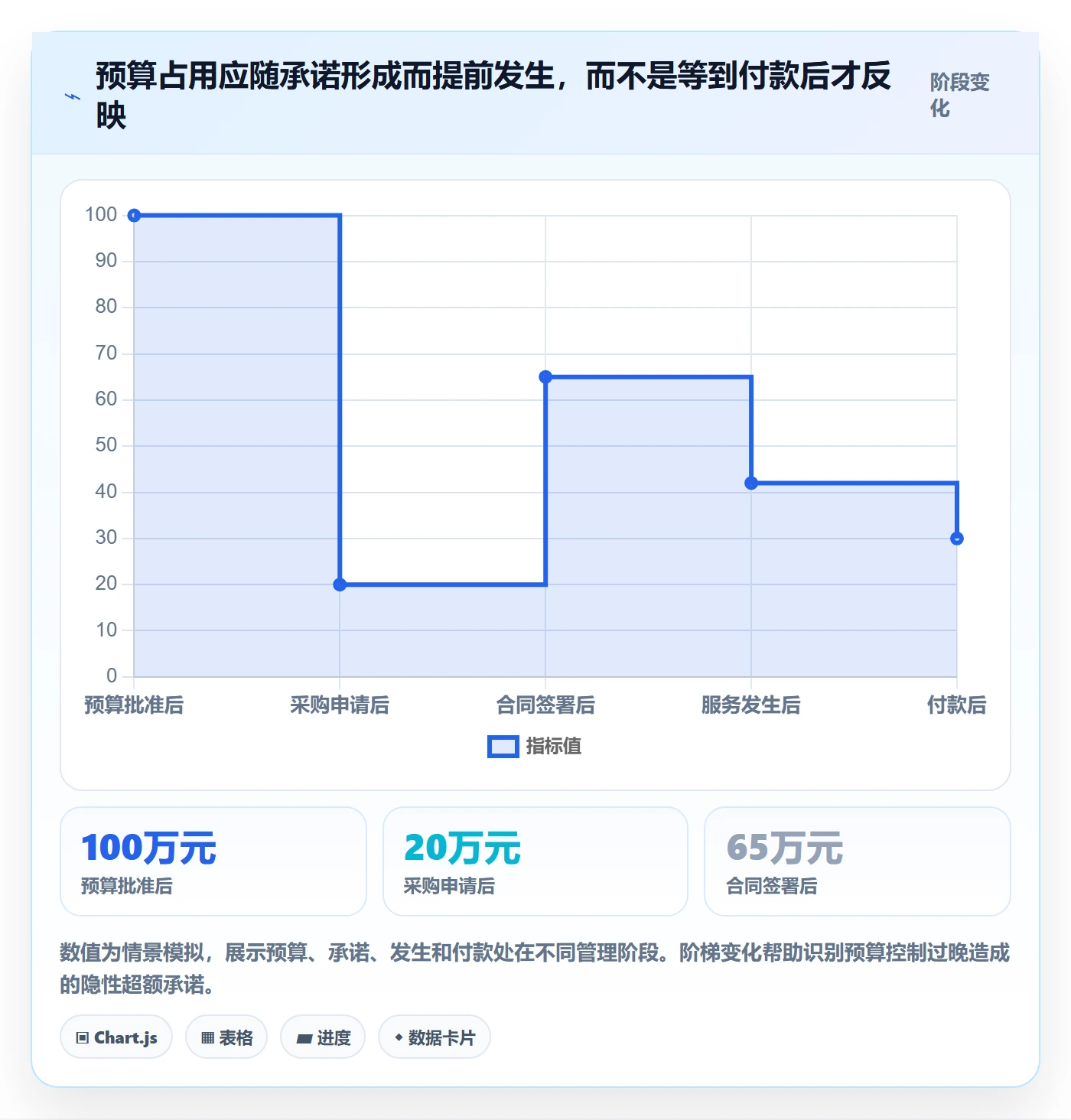
Task: Open the 65万元 合同签署后 data card
Action: [858, 861]
